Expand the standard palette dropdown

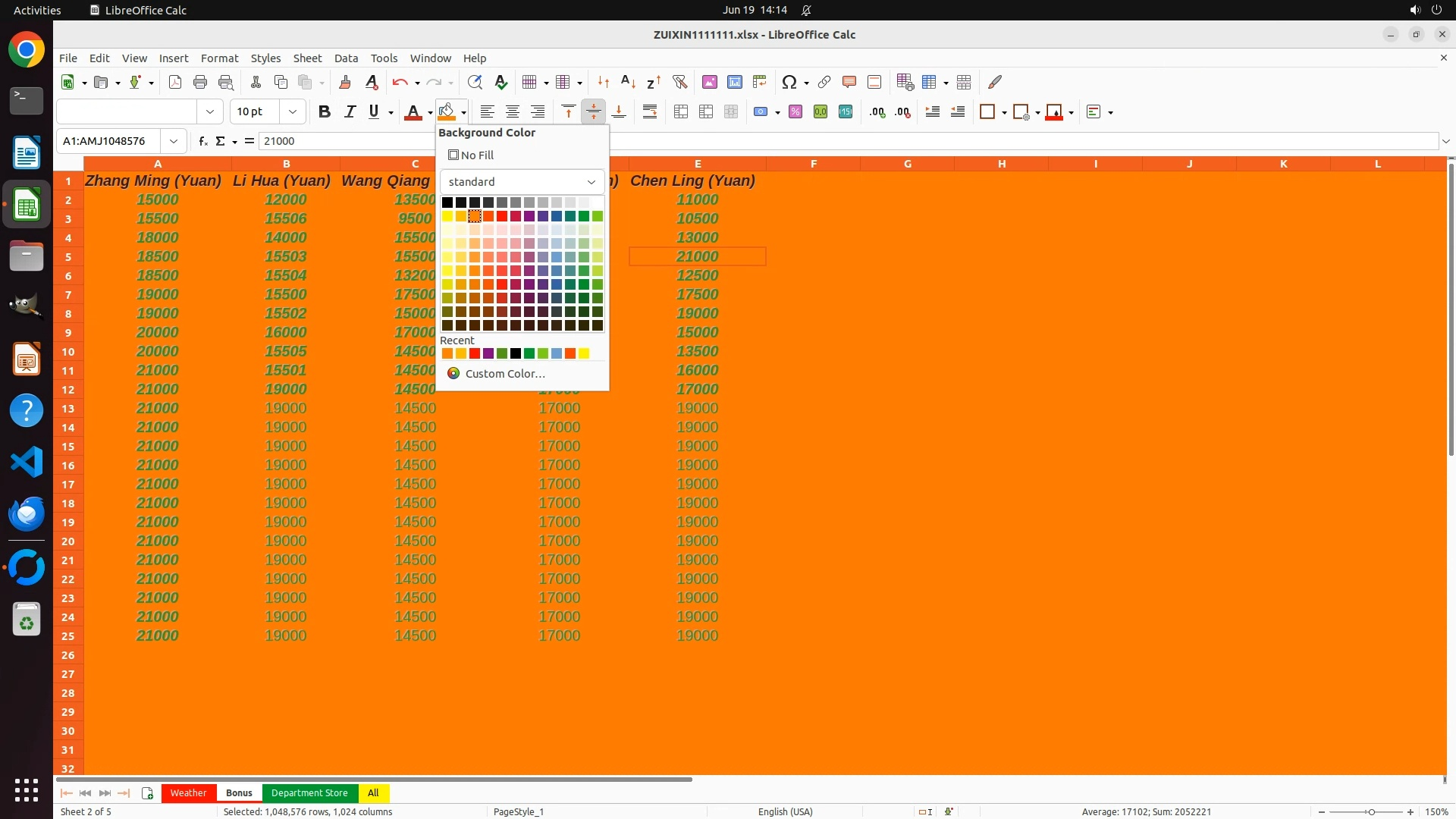point(591,182)
